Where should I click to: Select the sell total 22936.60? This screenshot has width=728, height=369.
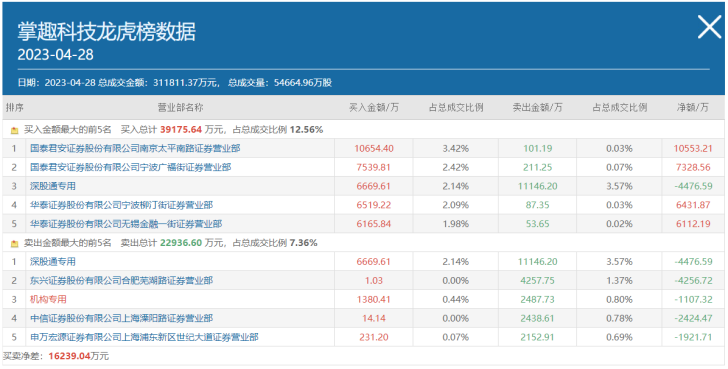[181, 243]
